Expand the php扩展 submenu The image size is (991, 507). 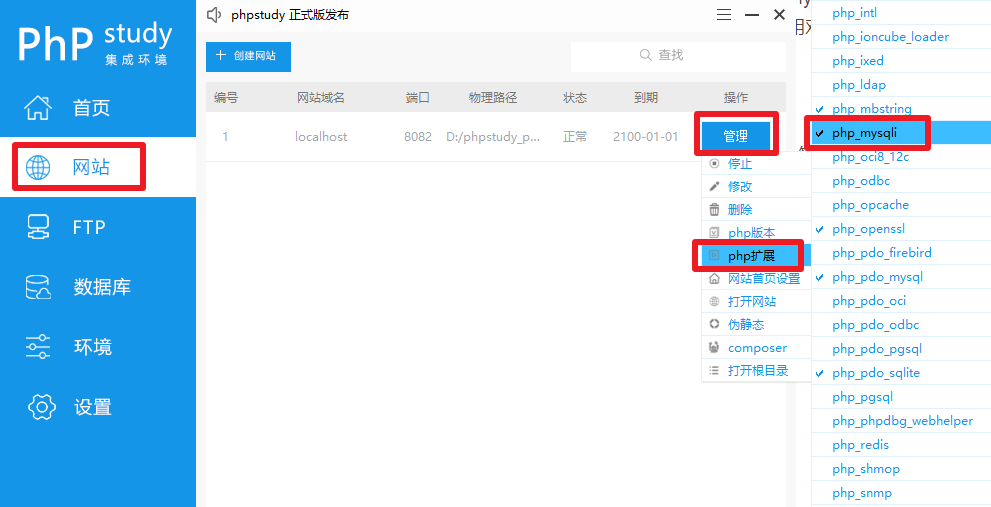(x=756, y=255)
